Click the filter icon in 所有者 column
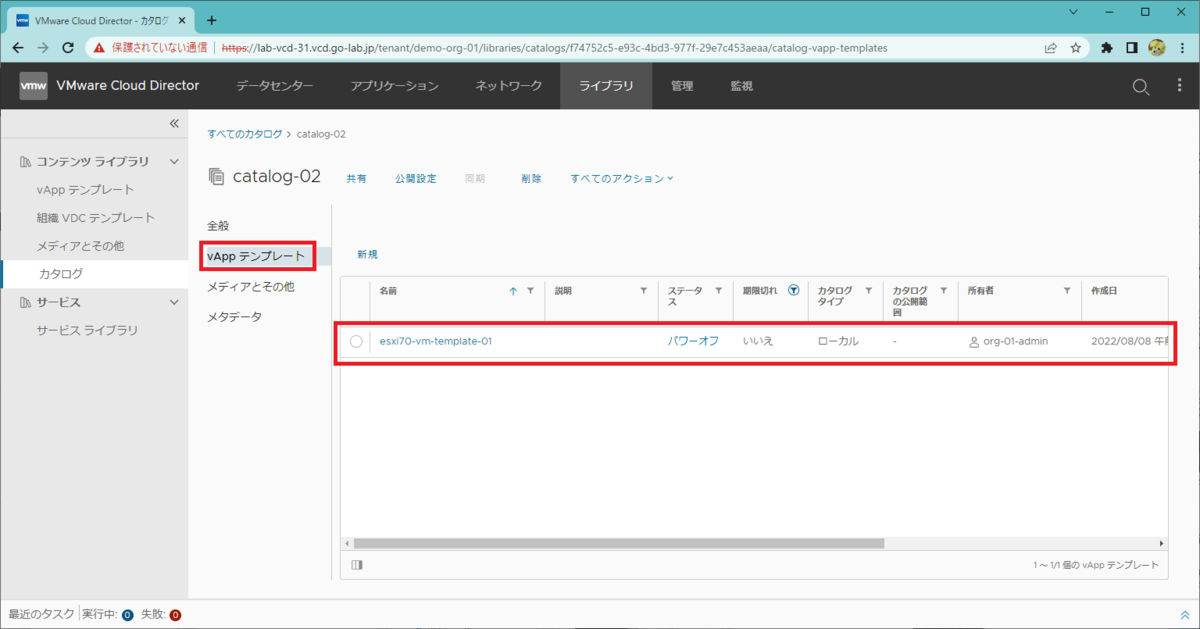Screen dimensions: 1200x629 (1066, 290)
